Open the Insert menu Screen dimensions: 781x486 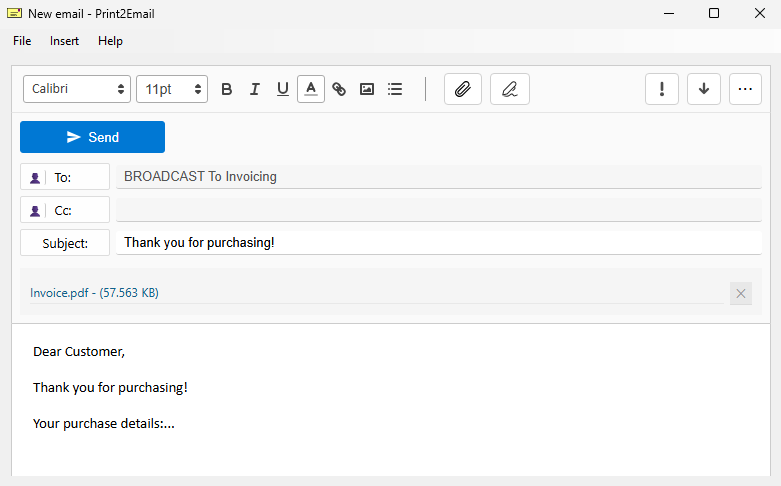64,41
